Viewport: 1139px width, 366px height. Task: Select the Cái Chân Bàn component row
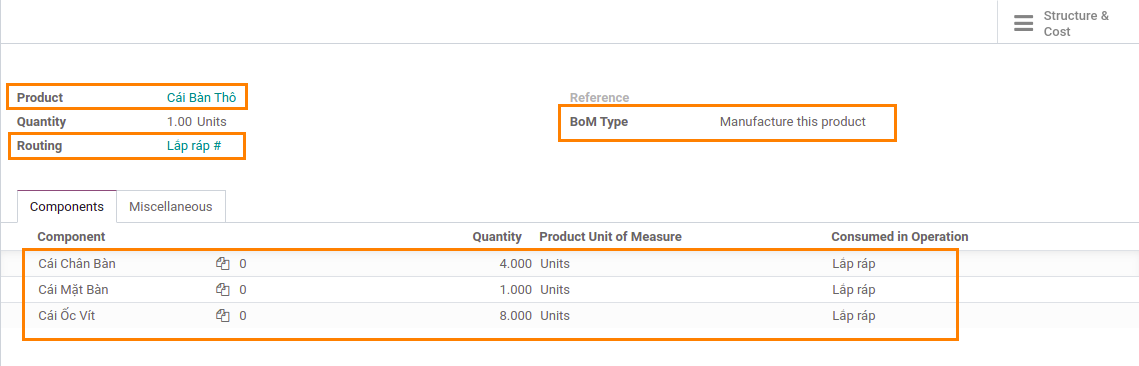click(570, 264)
